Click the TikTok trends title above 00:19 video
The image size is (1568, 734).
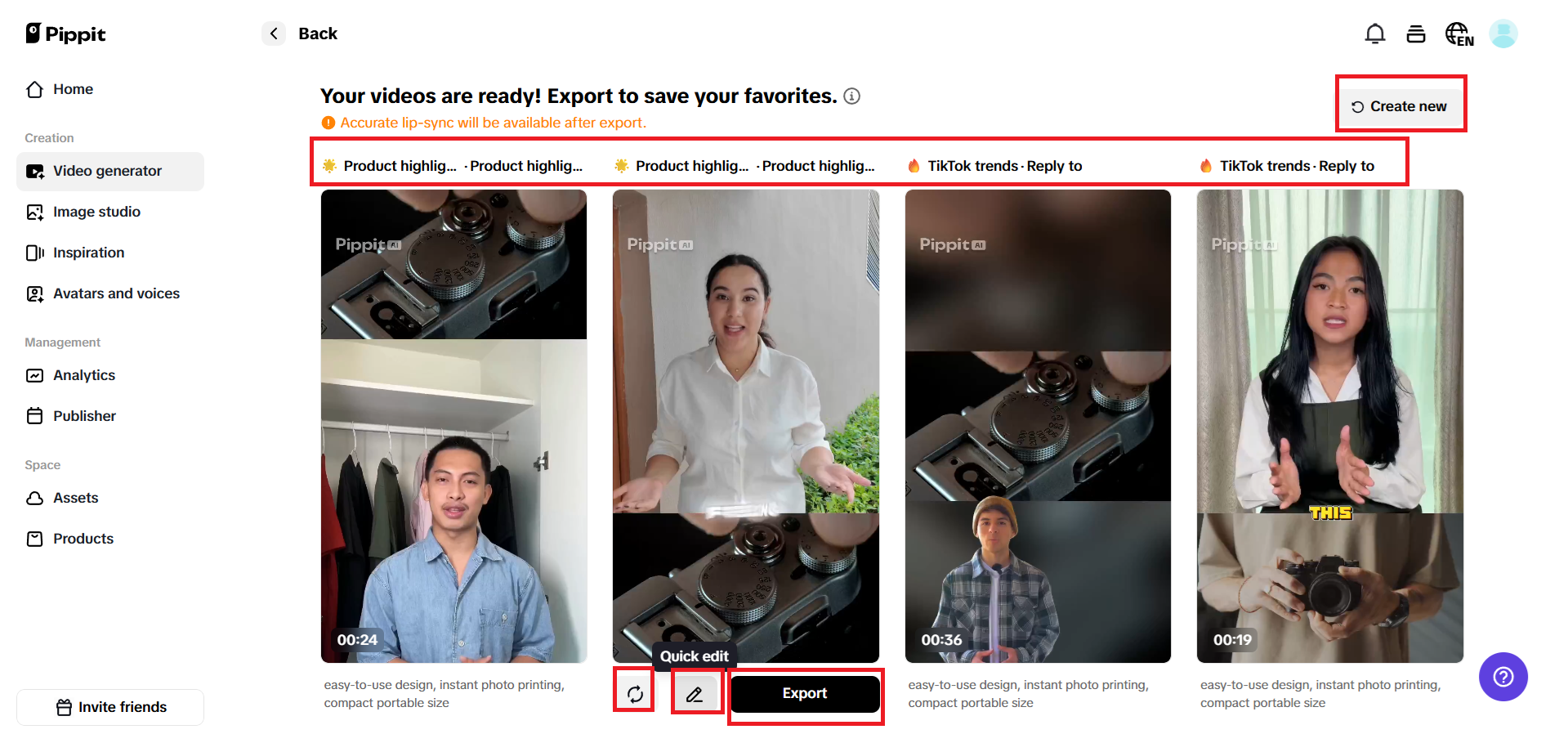[x=1287, y=166]
